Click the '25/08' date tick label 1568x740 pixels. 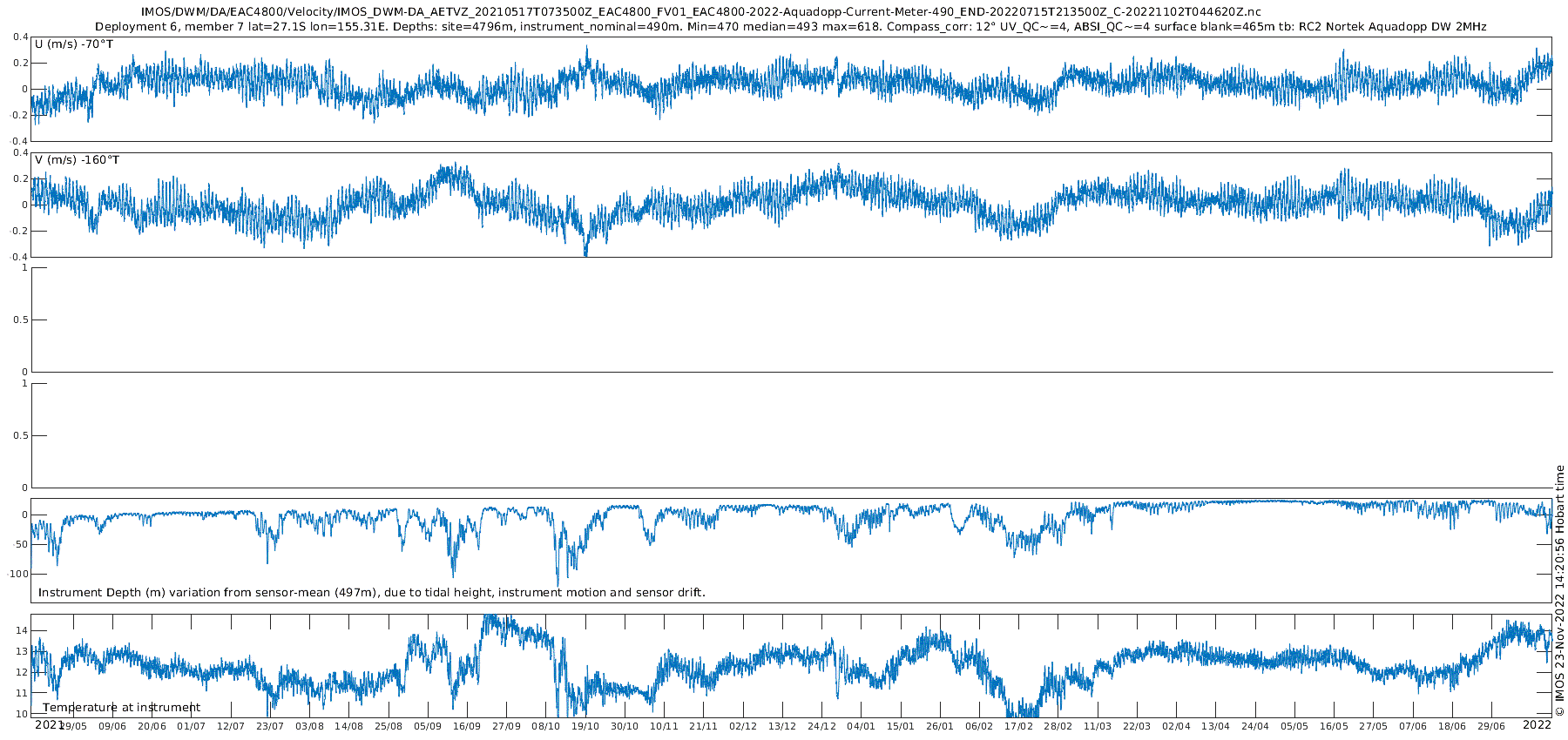[x=389, y=726]
